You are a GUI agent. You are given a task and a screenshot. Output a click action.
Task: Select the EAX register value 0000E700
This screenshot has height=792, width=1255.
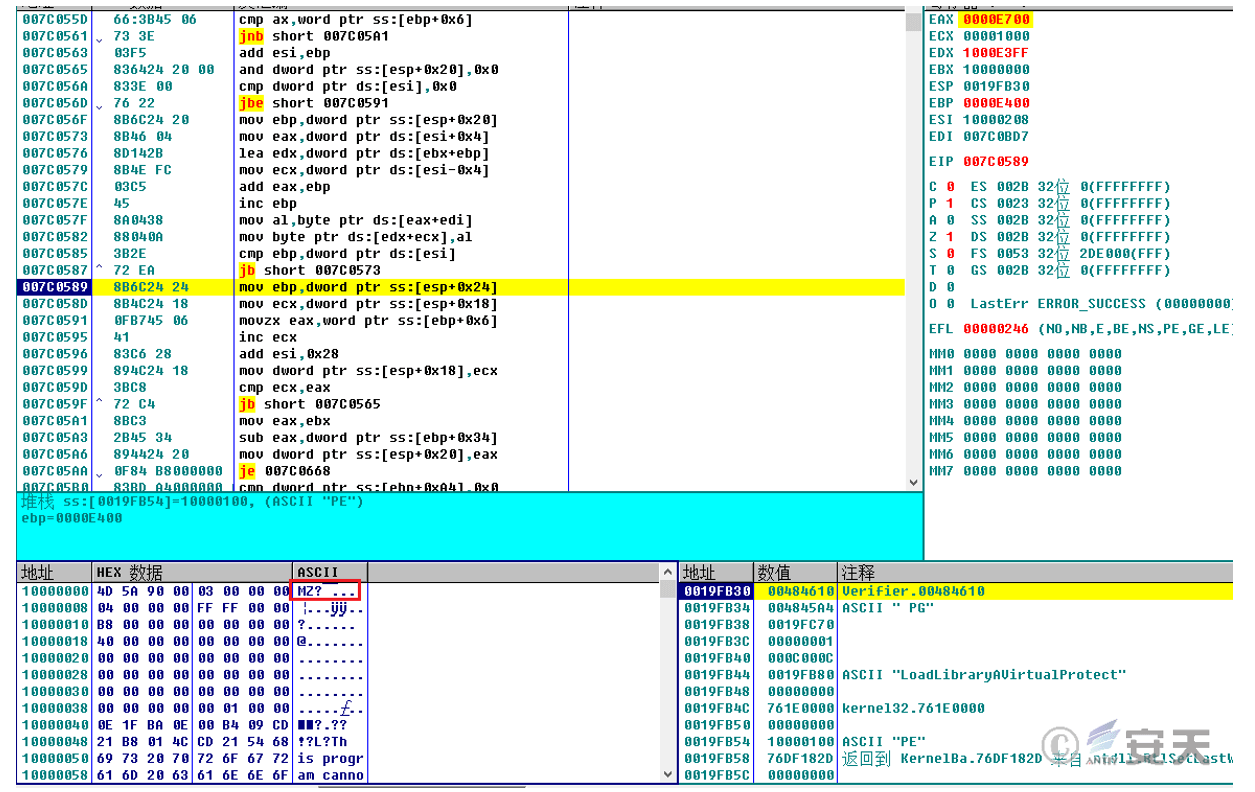[996, 20]
